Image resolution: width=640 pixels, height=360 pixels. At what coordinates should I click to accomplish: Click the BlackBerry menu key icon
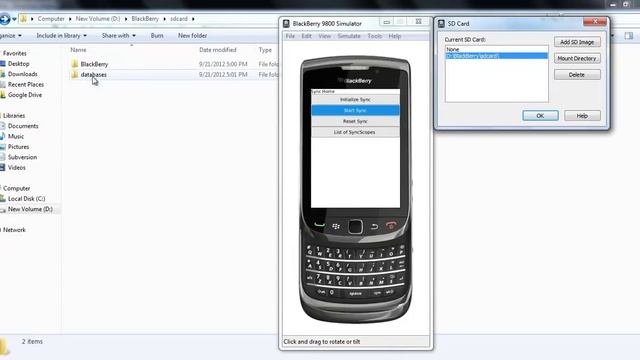[x=336, y=226]
